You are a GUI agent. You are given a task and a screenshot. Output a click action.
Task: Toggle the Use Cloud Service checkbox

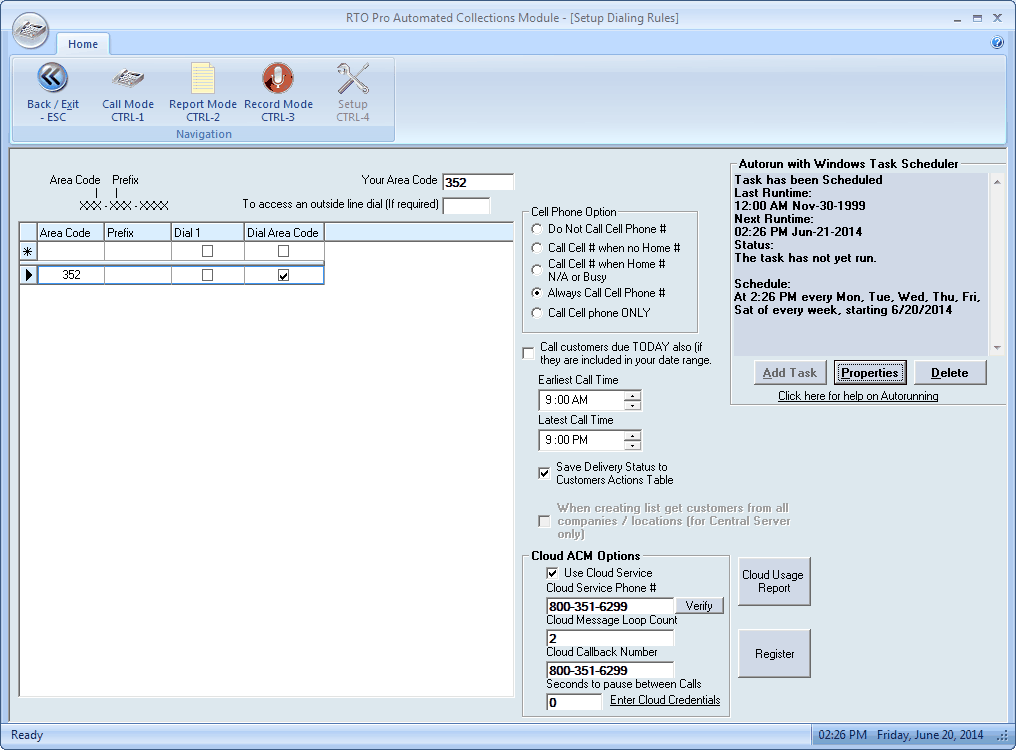coord(552,573)
